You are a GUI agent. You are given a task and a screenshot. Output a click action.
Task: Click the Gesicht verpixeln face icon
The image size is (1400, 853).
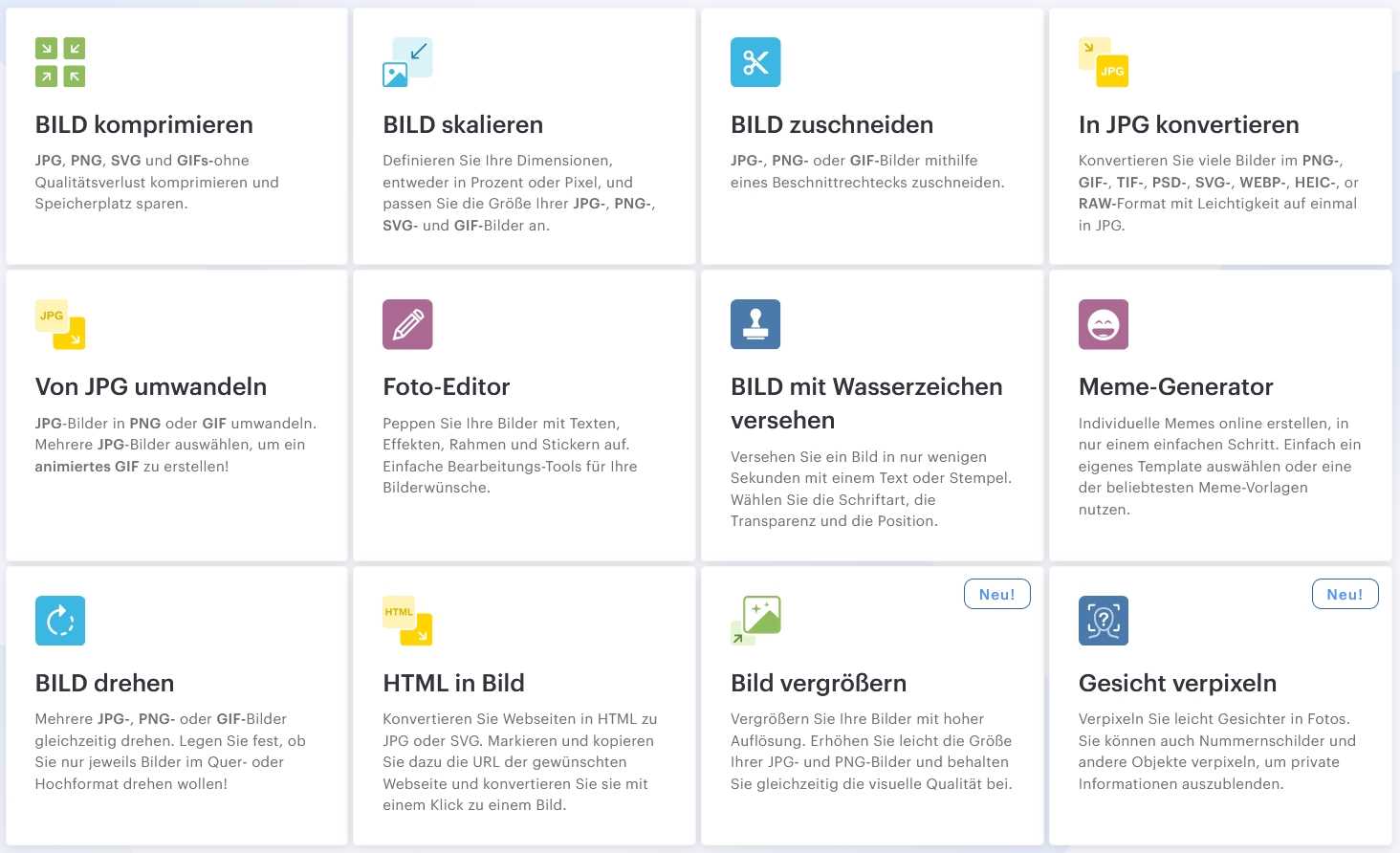click(x=1104, y=621)
